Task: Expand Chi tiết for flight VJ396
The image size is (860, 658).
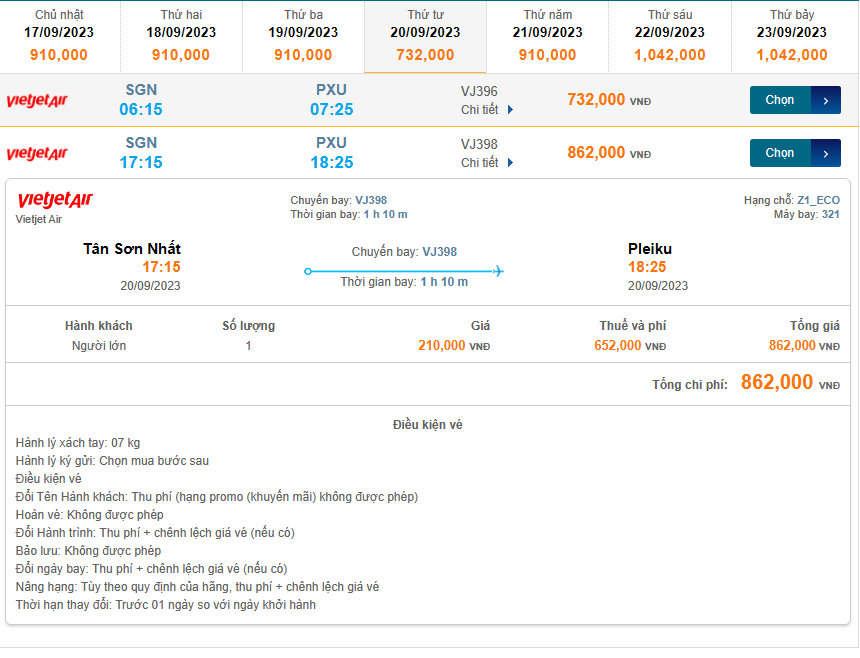Action: click(486, 110)
